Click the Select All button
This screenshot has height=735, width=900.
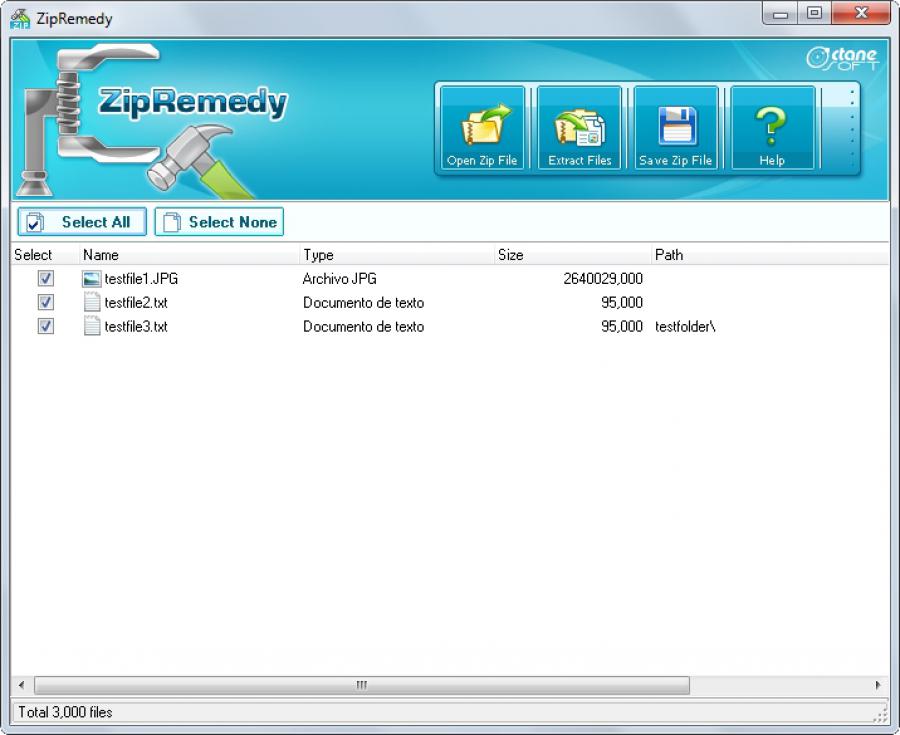82,222
